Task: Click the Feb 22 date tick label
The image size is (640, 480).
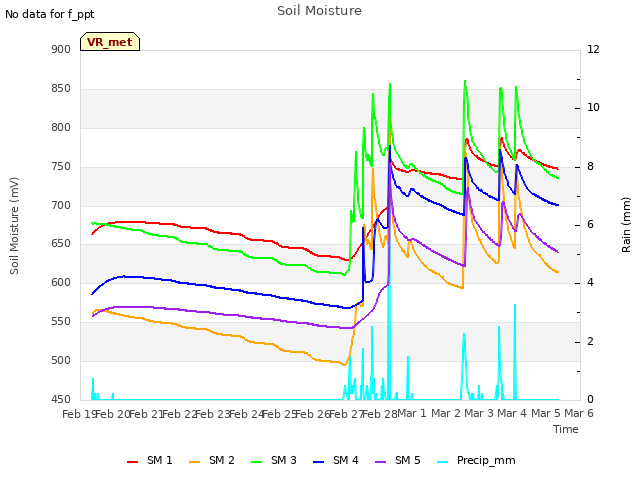Action: [180, 414]
